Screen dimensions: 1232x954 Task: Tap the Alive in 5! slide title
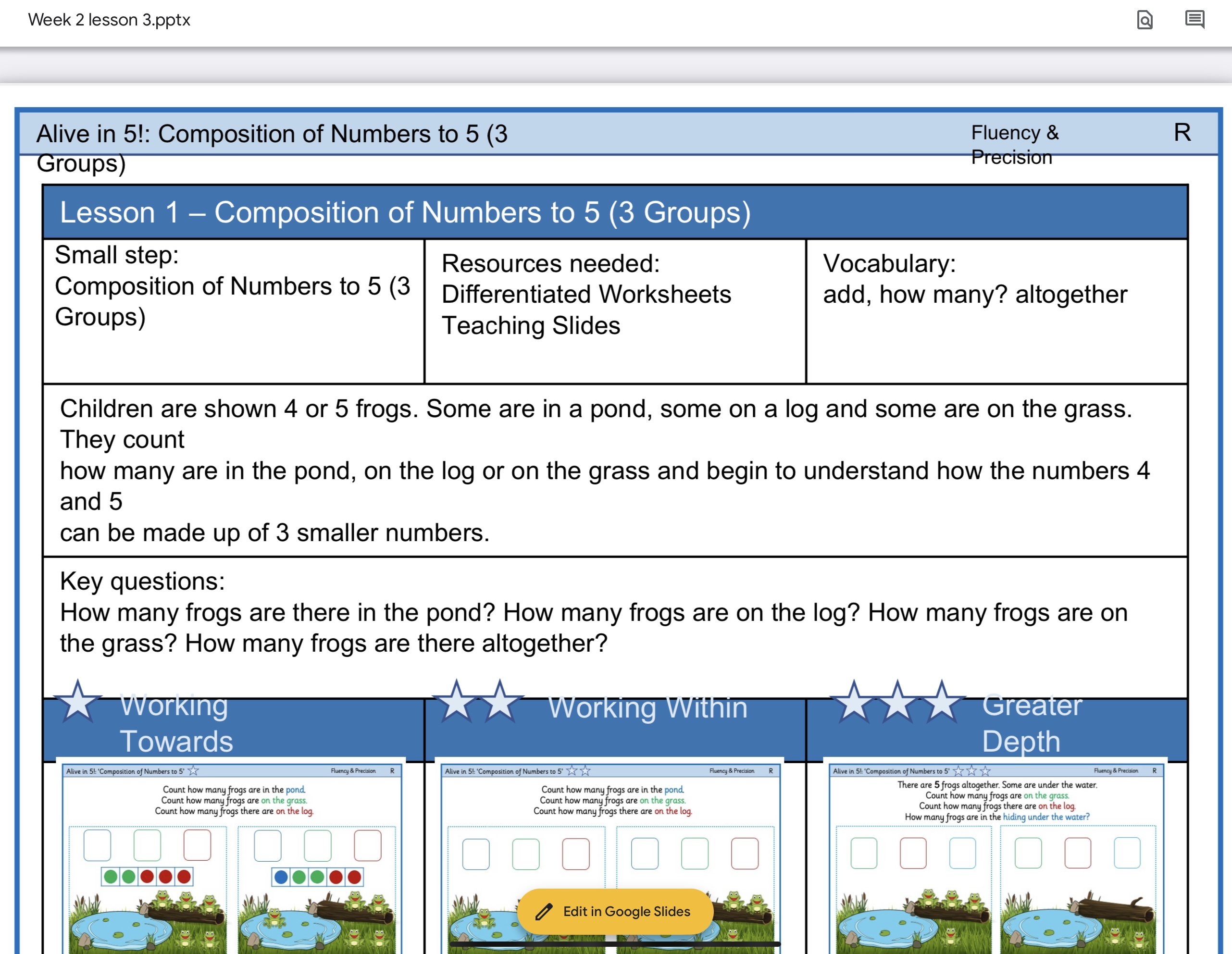click(x=272, y=148)
